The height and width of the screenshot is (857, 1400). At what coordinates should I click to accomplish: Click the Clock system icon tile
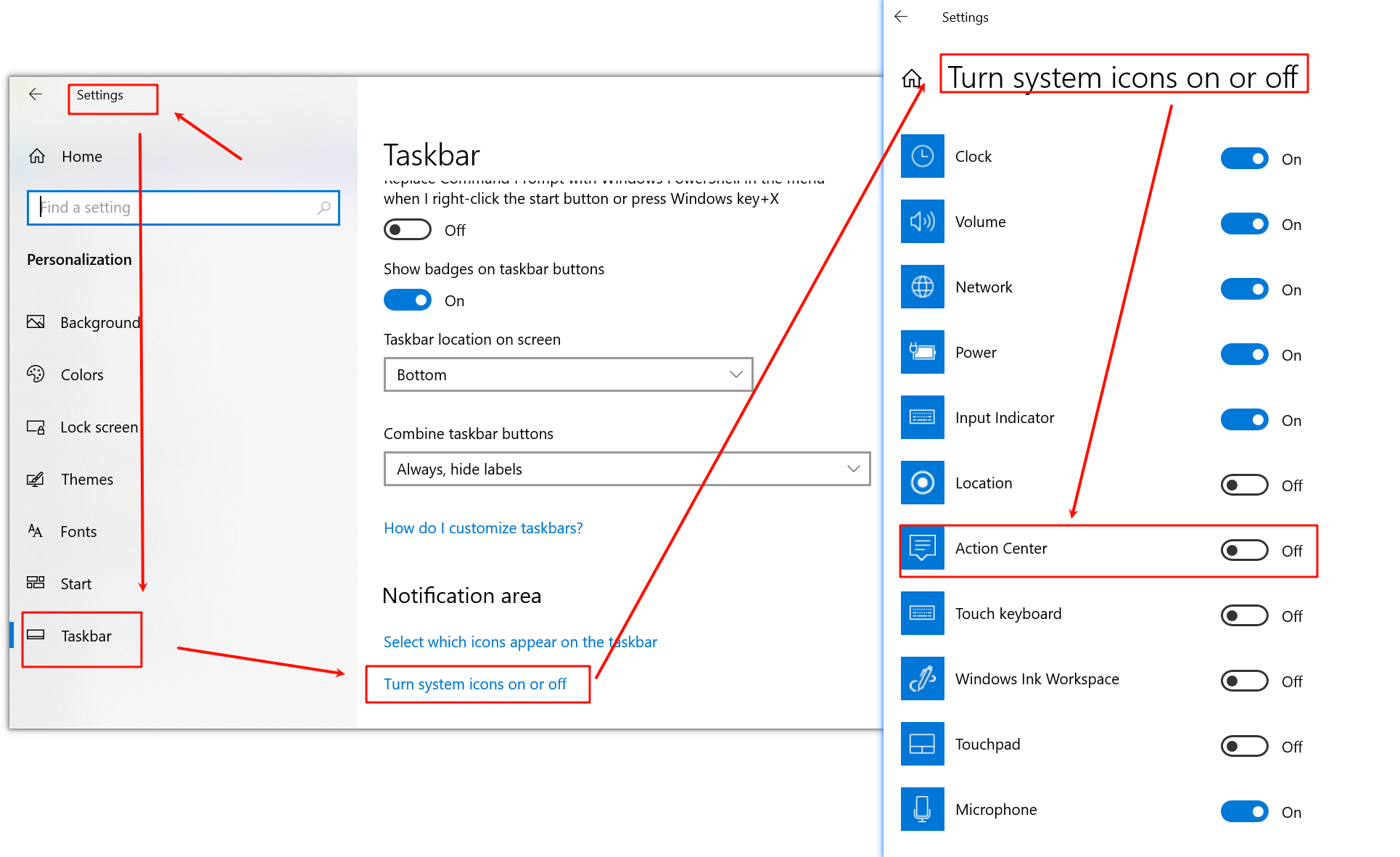click(922, 156)
